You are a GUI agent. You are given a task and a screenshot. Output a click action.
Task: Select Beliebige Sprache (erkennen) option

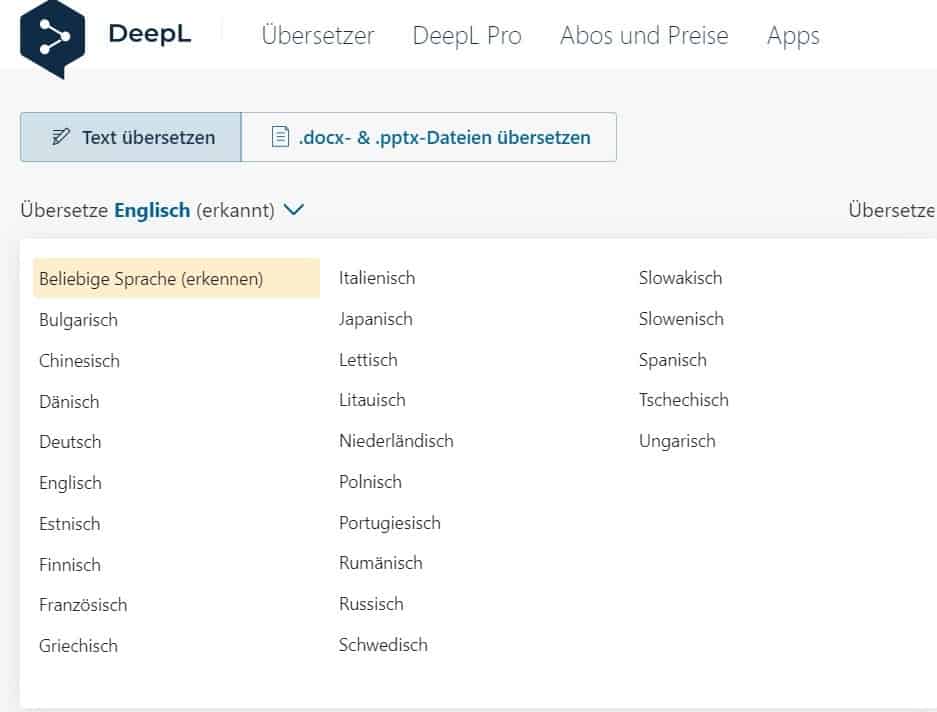click(176, 278)
